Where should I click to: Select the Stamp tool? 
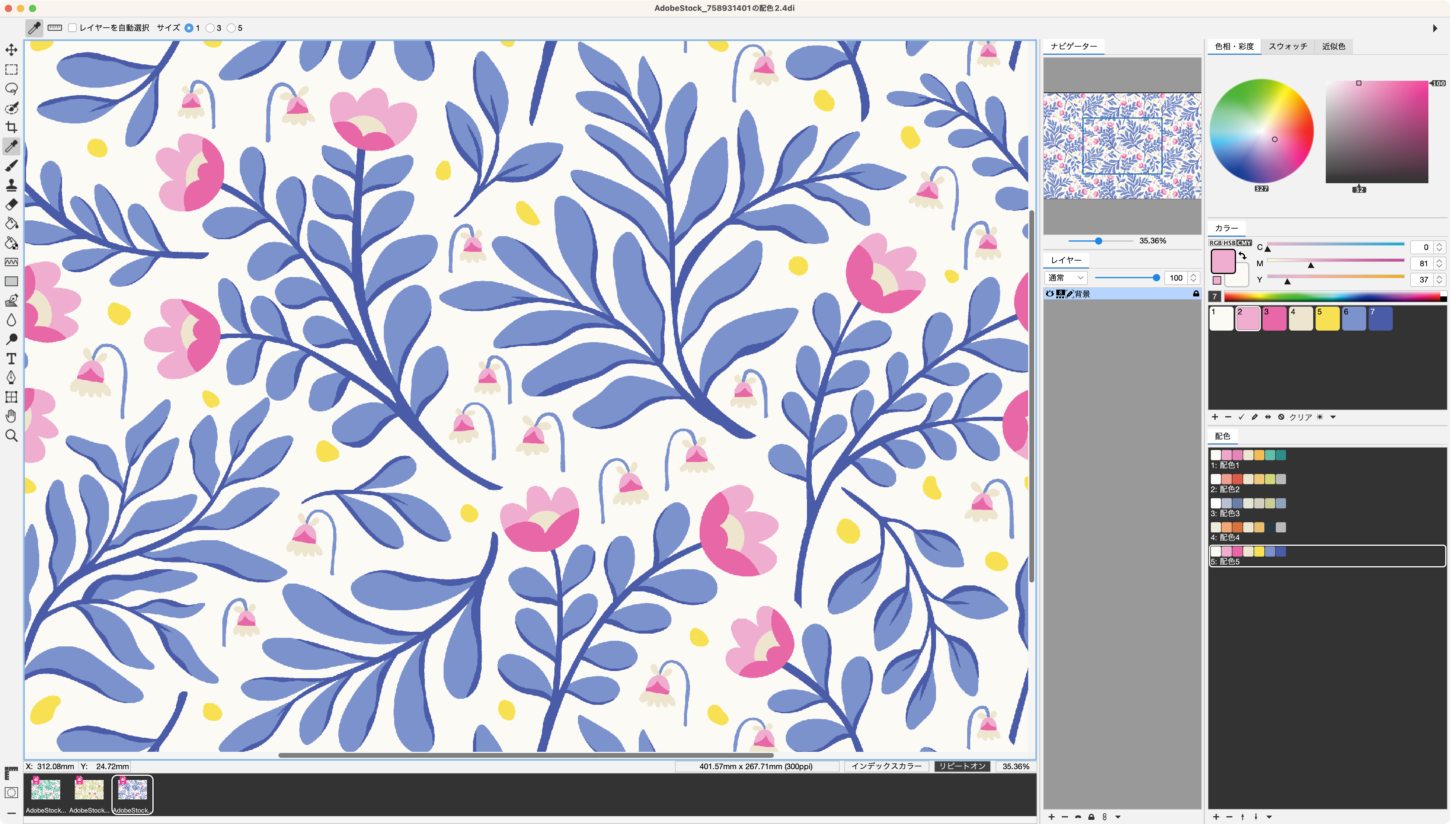point(11,185)
